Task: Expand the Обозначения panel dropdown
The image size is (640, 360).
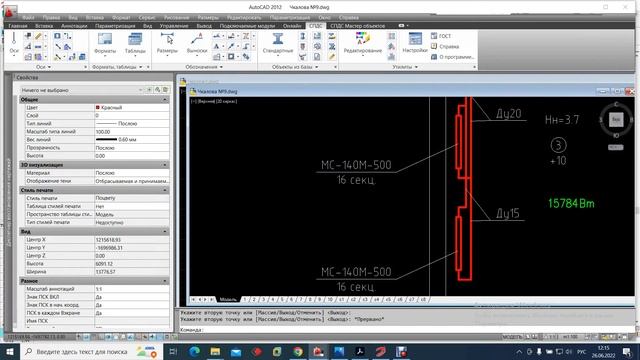Action: (204, 67)
